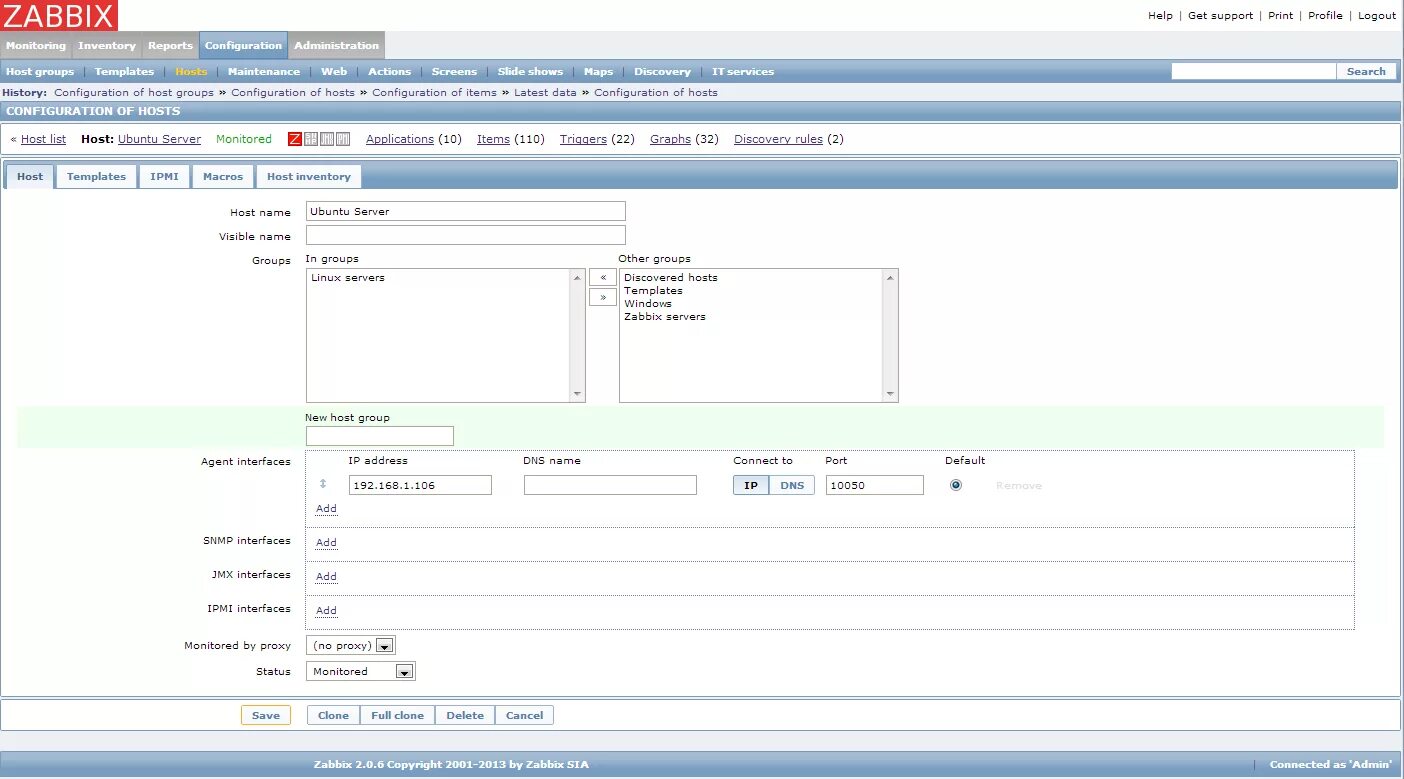Open the Discovery rules link
Screen dimensions: 1404x779
778,139
